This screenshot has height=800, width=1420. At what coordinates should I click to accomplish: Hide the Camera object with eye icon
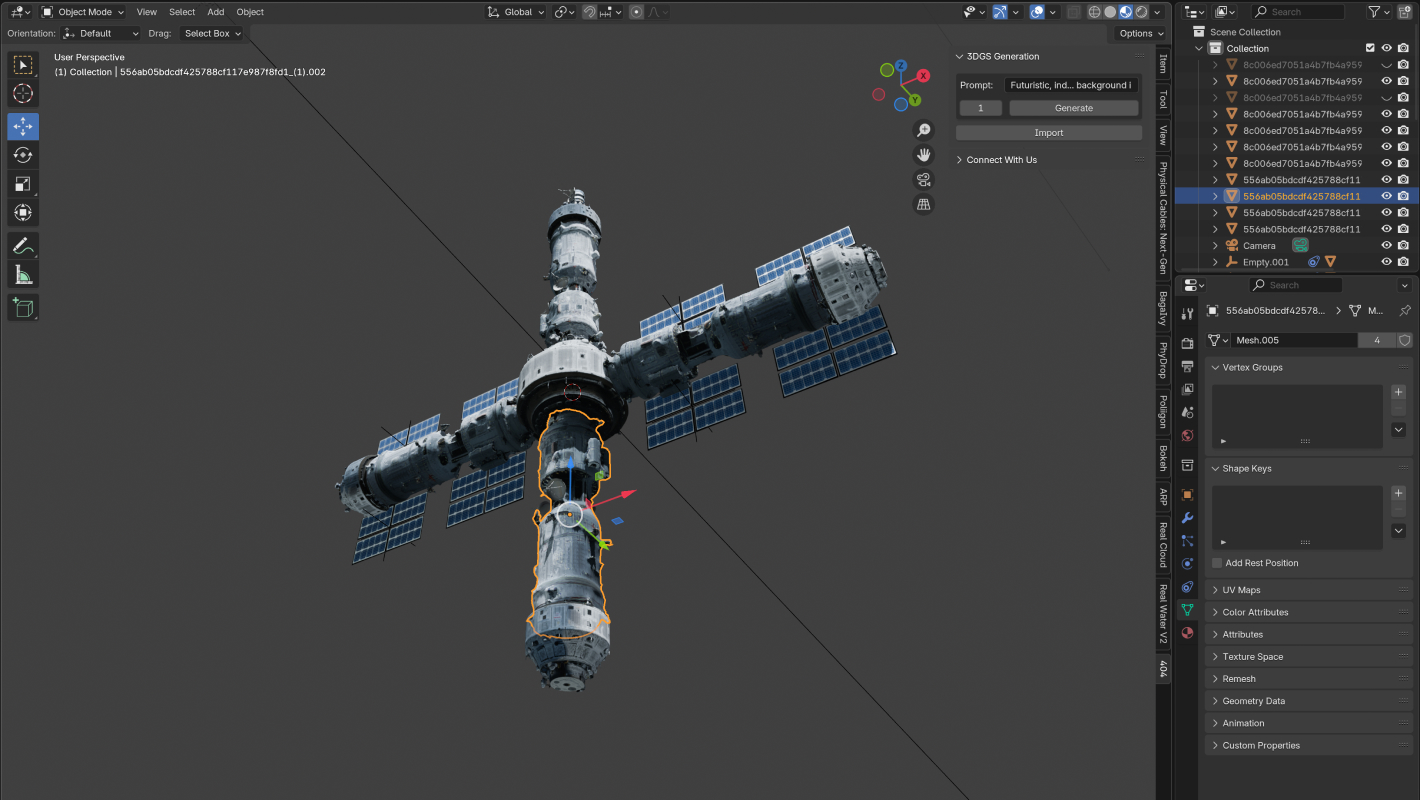(x=1386, y=245)
